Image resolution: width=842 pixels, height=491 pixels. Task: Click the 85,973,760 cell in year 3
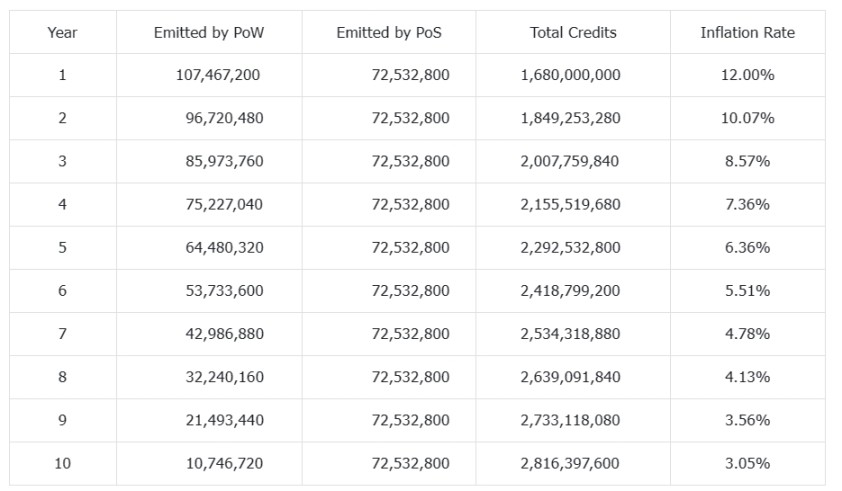(224, 161)
